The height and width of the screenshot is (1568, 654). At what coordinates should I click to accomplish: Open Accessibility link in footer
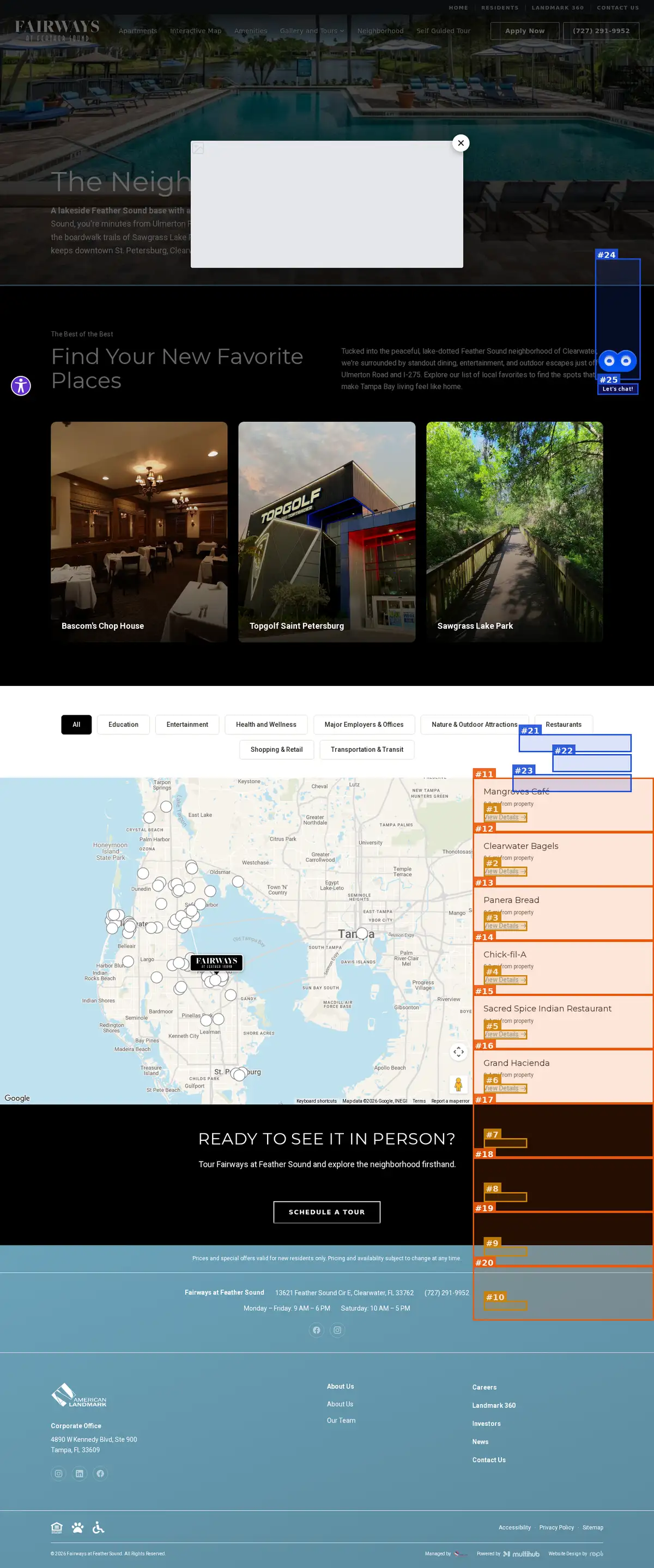click(x=514, y=1527)
